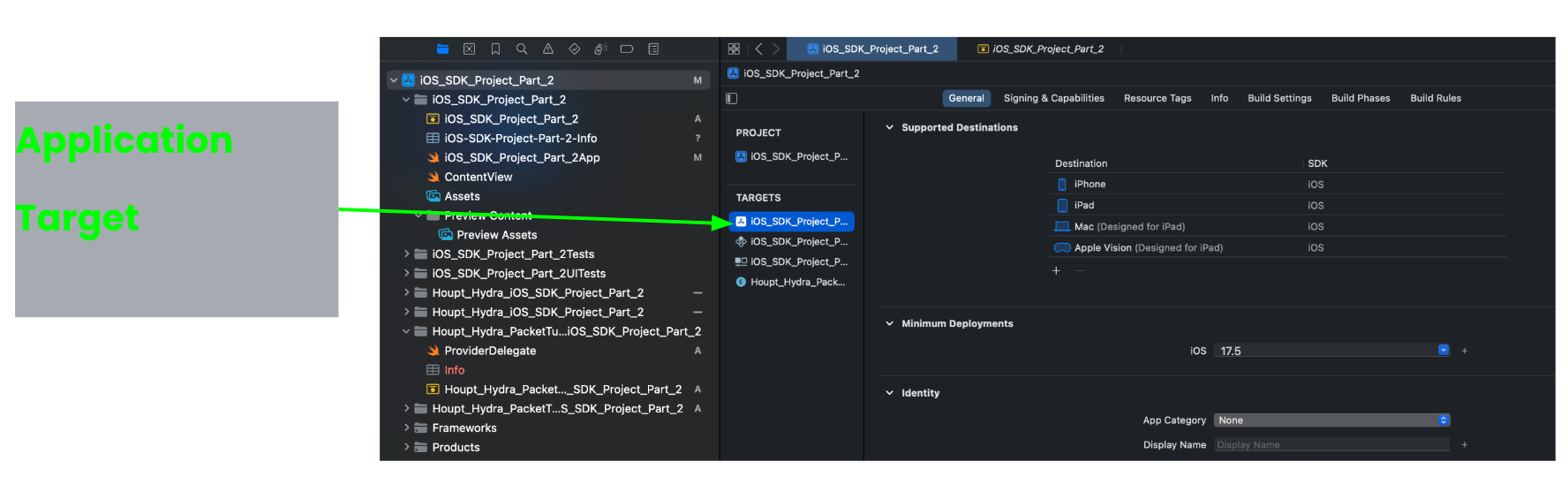Viewport: 1568px width, 484px height.
Task: Open the Report navigator icon
Action: 653,49
